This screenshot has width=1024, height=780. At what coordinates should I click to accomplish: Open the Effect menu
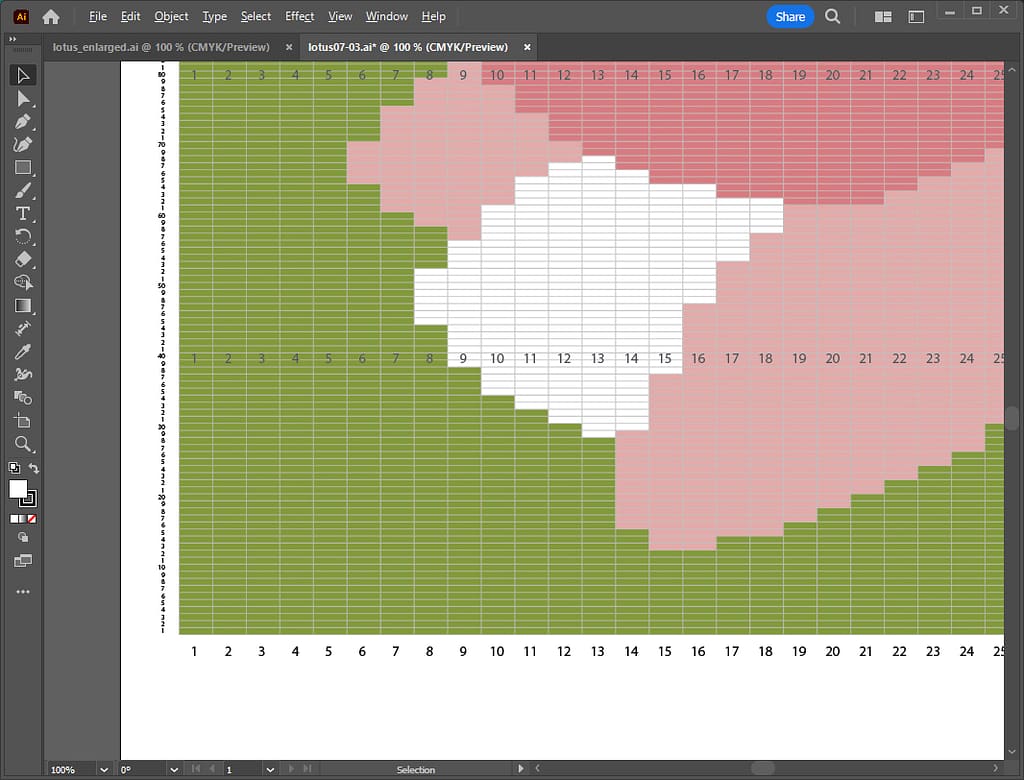pyautogui.click(x=299, y=16)
